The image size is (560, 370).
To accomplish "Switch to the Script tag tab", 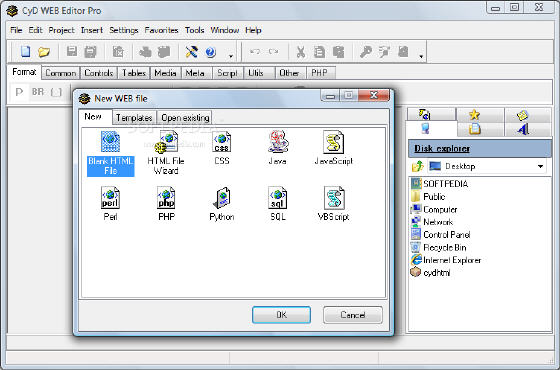I will tap(227, 73).
